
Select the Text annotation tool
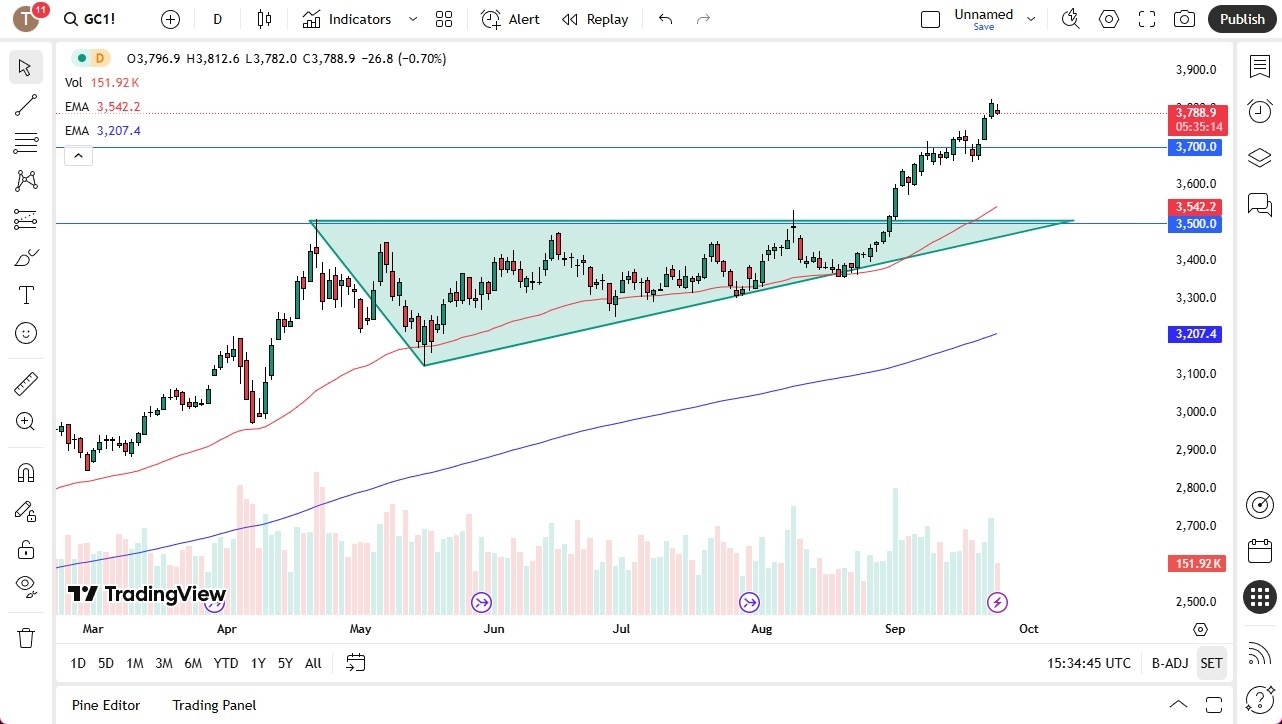click(x=25, y=294)
